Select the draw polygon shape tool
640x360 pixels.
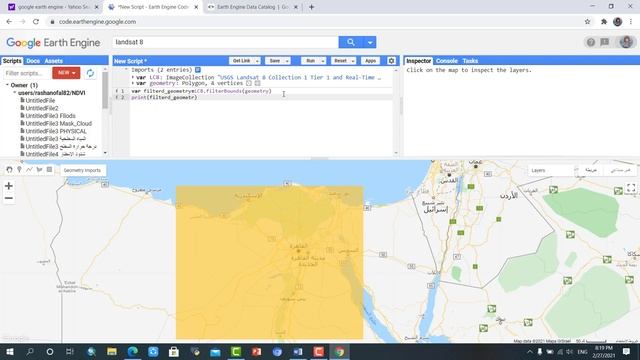tap(39, 169)
